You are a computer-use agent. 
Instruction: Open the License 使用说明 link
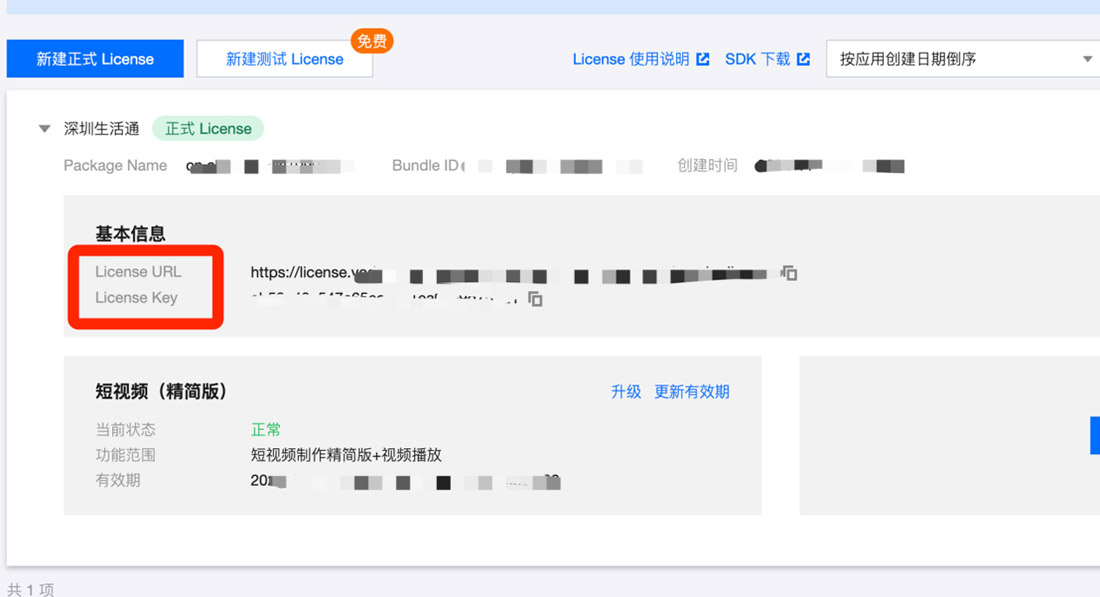pyautogui.click(x=630, y=59)
